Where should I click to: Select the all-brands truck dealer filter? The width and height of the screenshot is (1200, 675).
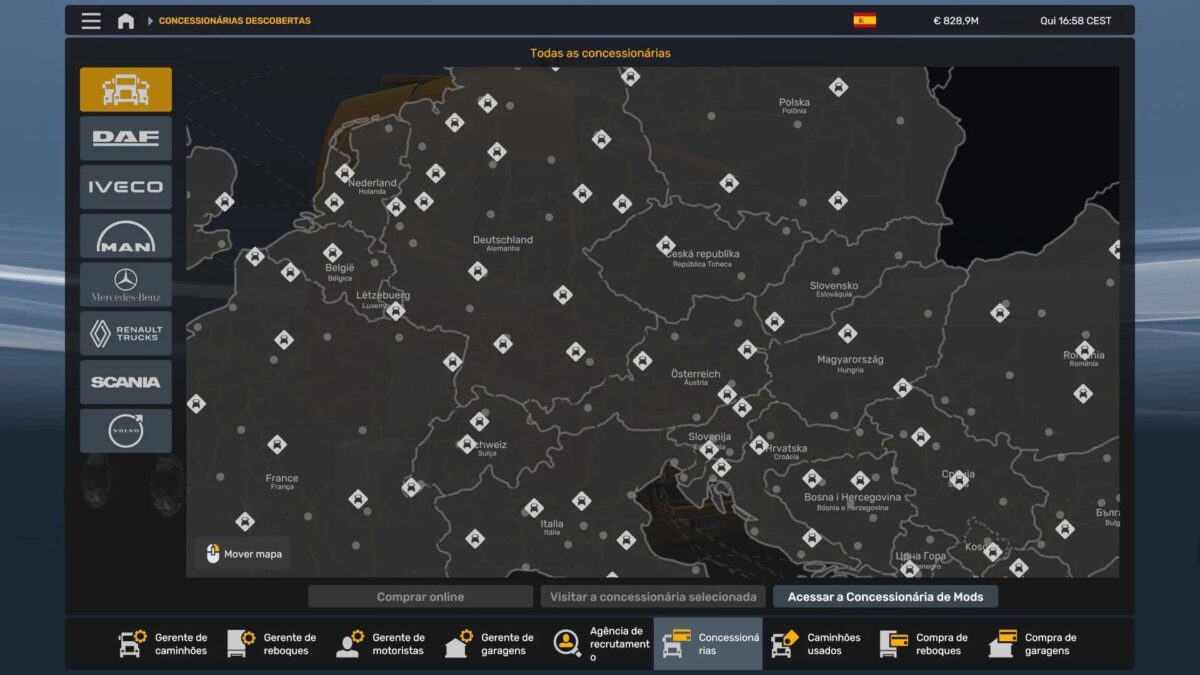[x=126, y=90]
